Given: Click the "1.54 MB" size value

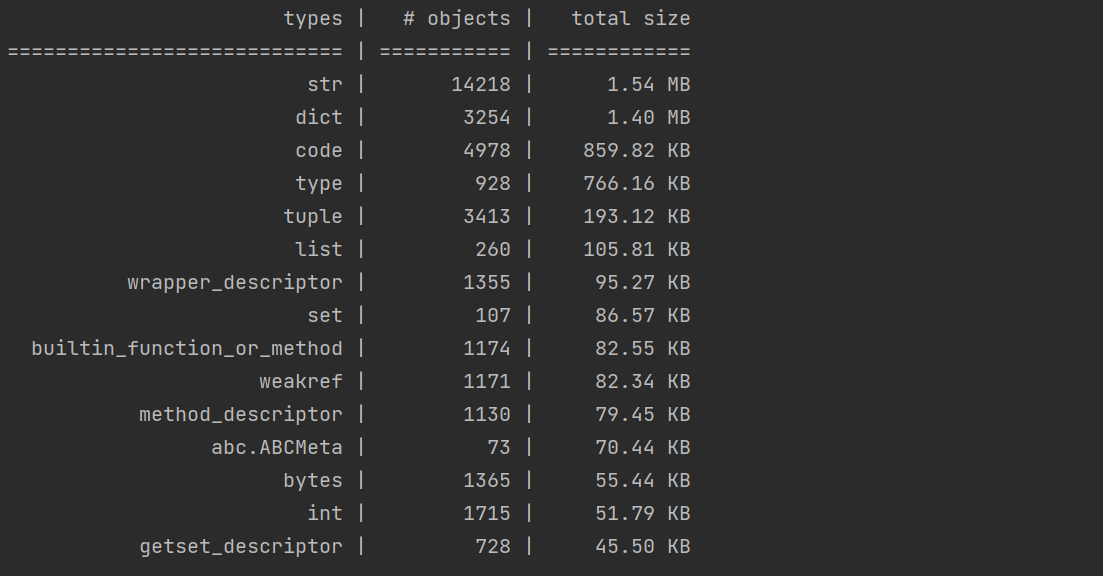Looking at the screenshot, I should point(648,85).
